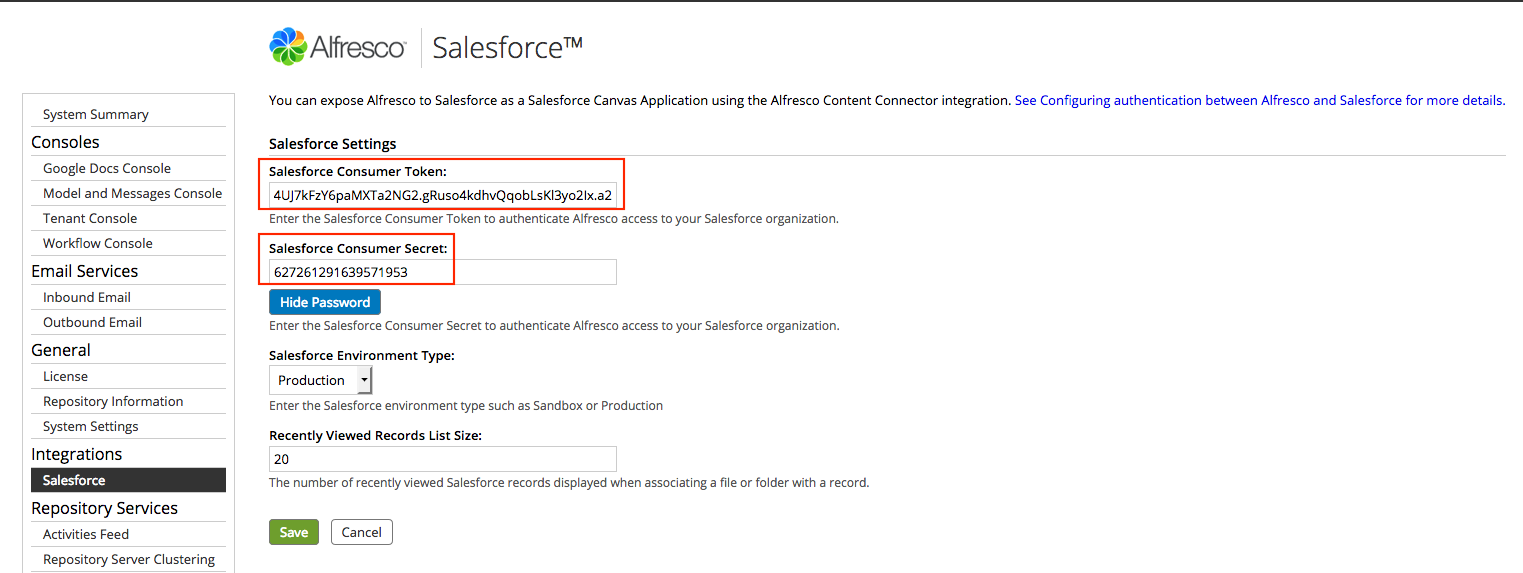The width and height of the screenshot is (1523, 573).
Task: Expand the Salesforce Environment Type dropdown
Action: coord(321,380)
